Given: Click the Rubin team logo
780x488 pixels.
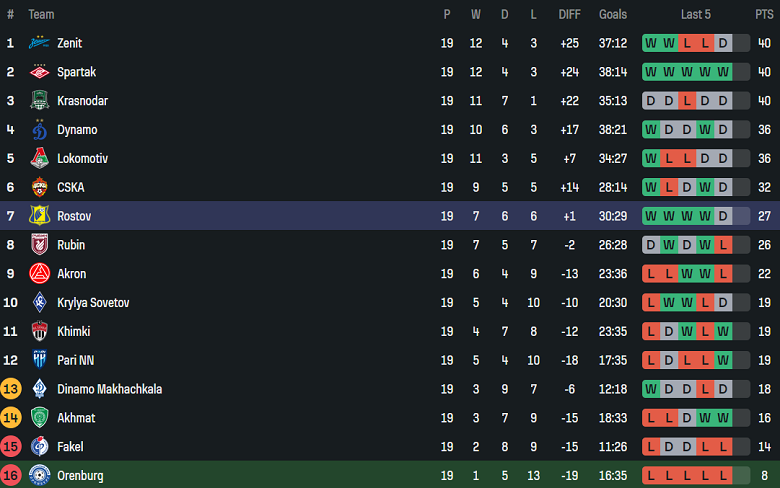Looking at the screenshot, I should coord(40,245).
